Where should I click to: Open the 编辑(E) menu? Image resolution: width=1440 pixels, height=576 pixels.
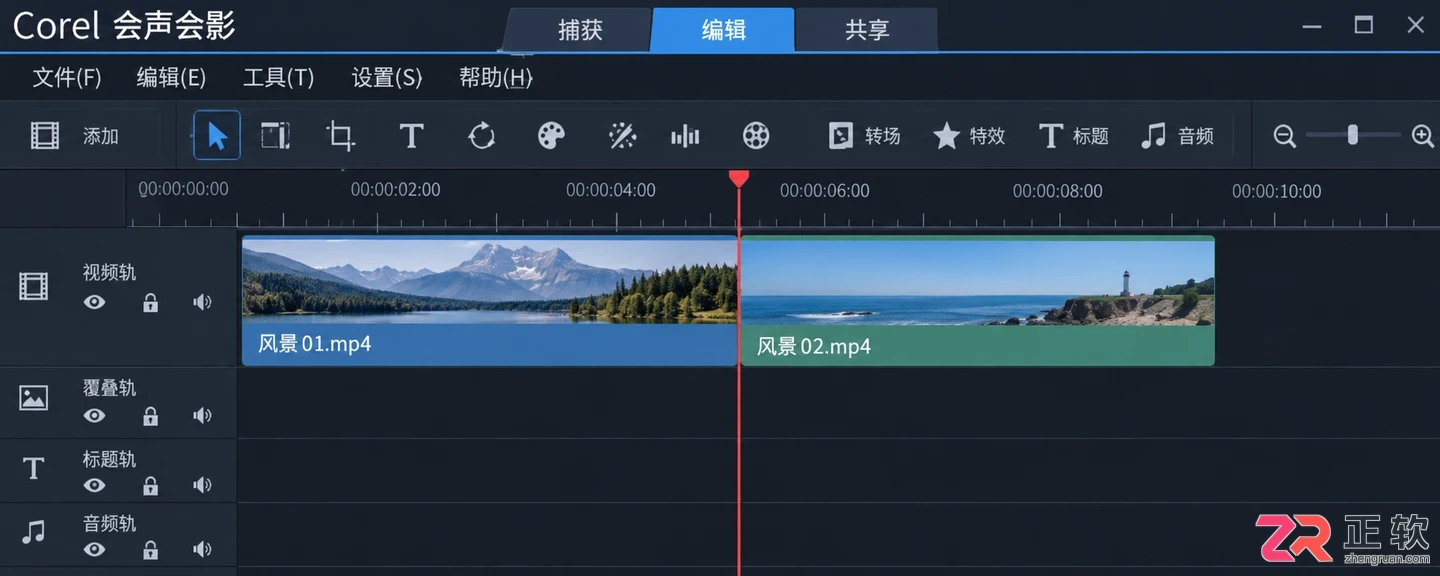pyautogui.click(x=171, y=78)
